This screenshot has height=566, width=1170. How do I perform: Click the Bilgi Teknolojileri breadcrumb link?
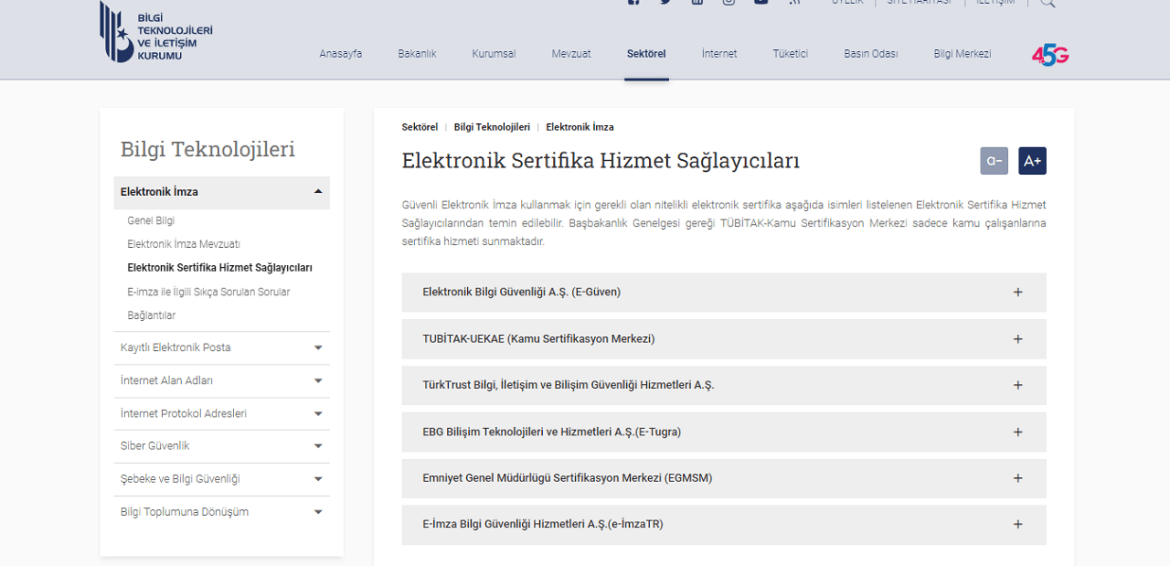tap(491, 128)
